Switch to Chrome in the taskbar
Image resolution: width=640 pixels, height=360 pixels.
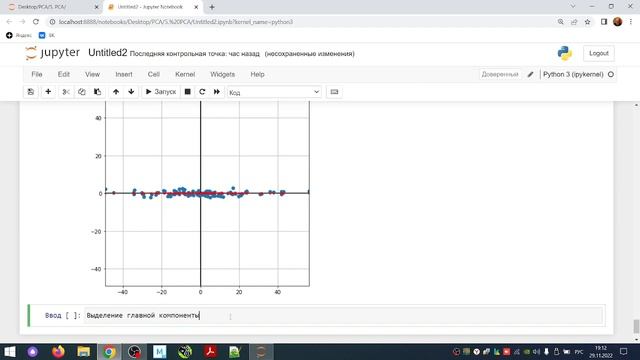pyautogui.click(x=109, y=351)
